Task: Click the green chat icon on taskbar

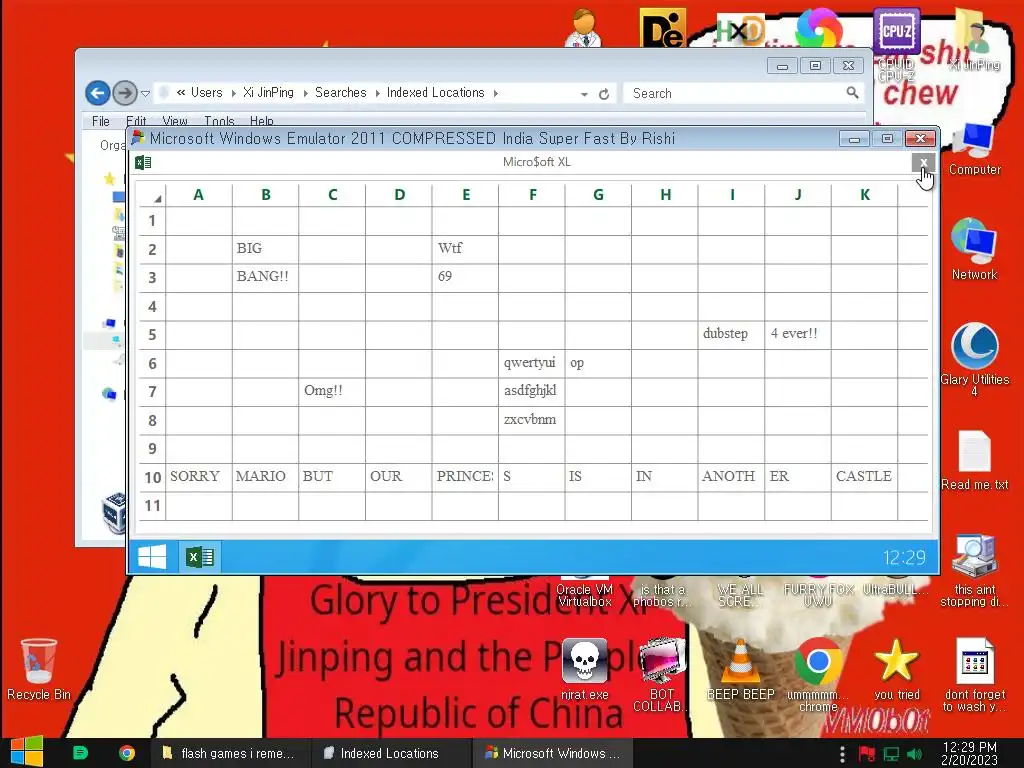Action: (x=80, y=753)
